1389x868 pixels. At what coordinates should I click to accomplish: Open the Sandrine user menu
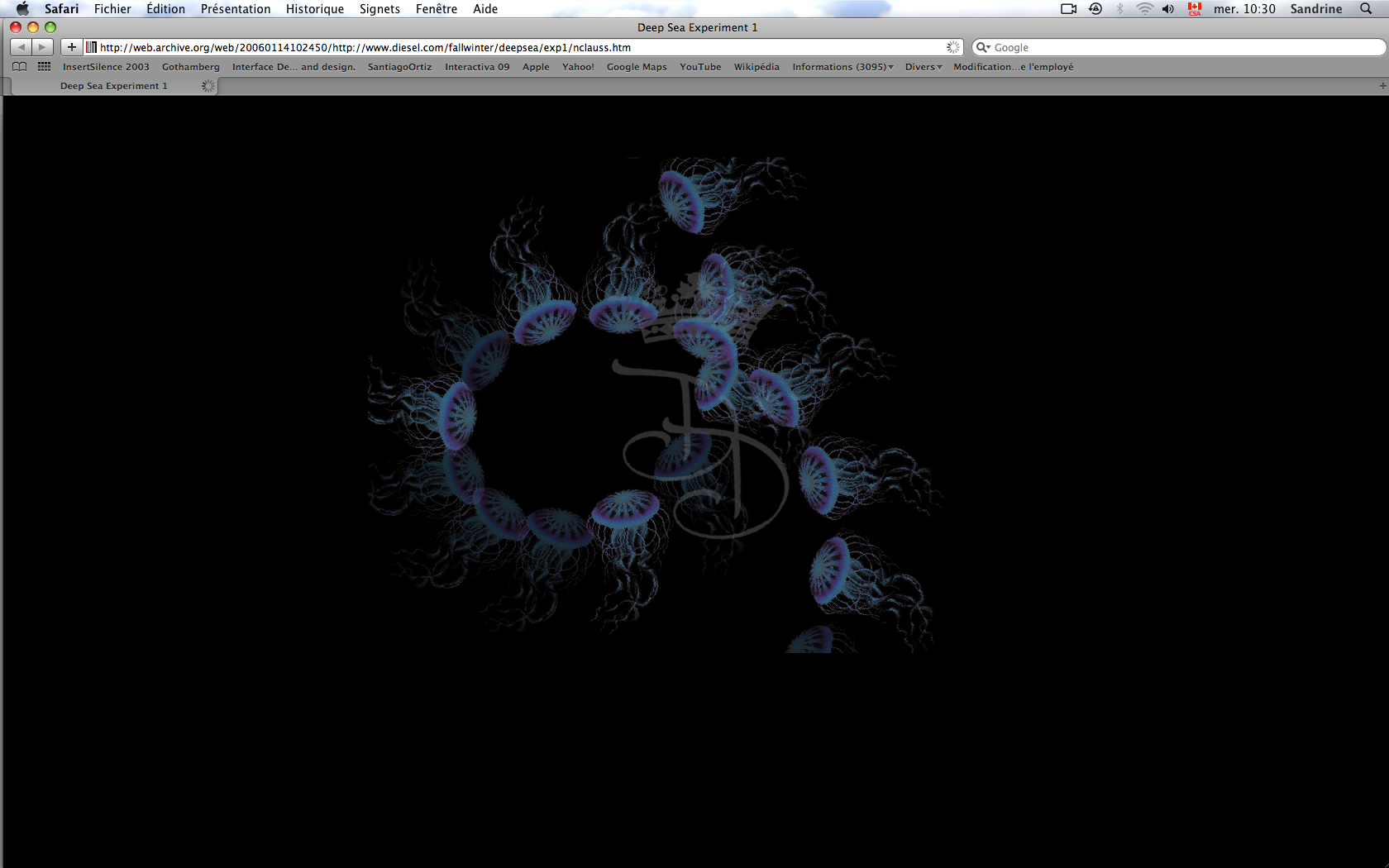click(1316, 8)
